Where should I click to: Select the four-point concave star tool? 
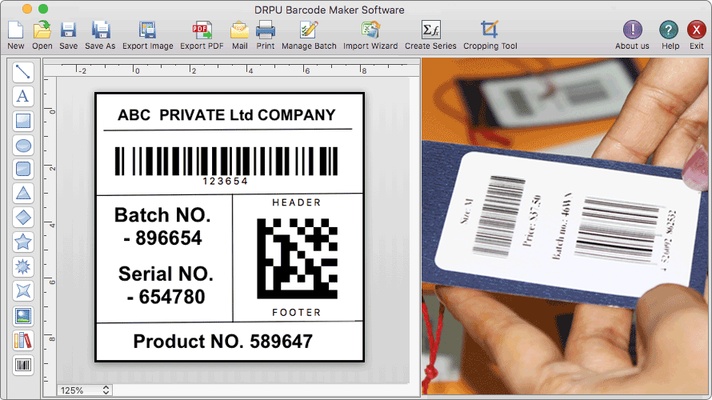point(23,291)
